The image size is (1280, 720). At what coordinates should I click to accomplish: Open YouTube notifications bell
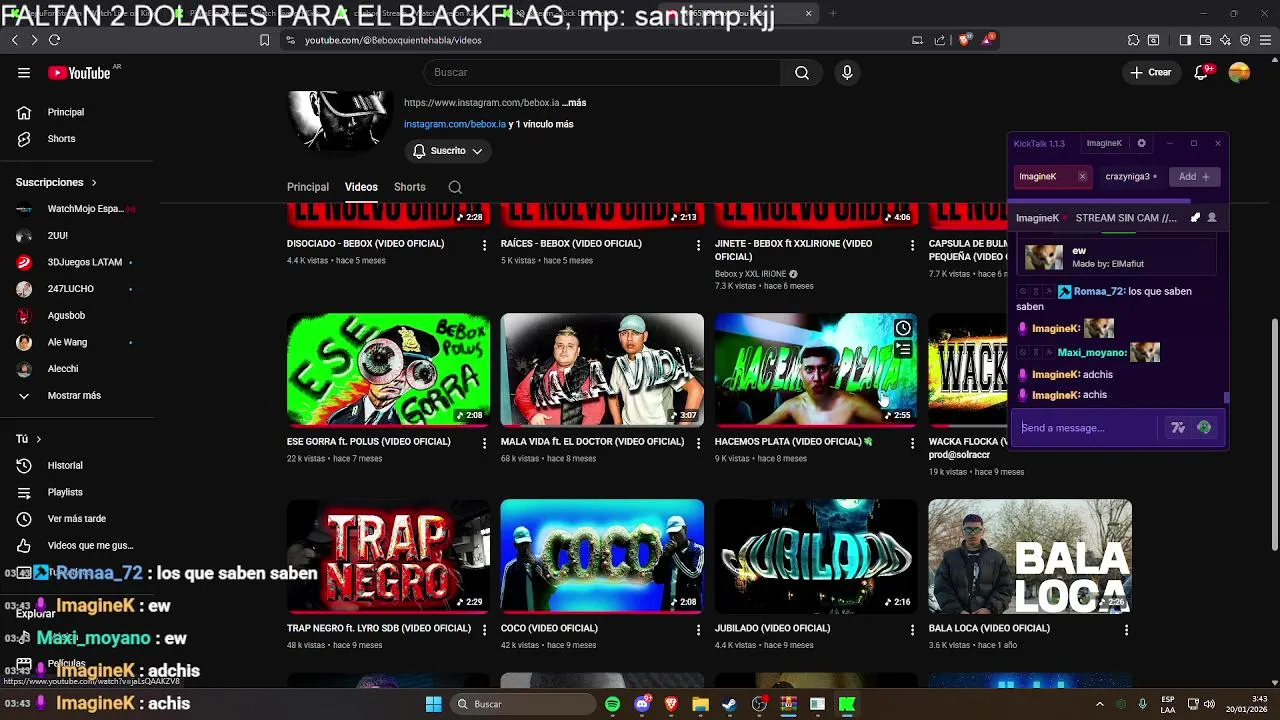click(x=1203, y=73)
